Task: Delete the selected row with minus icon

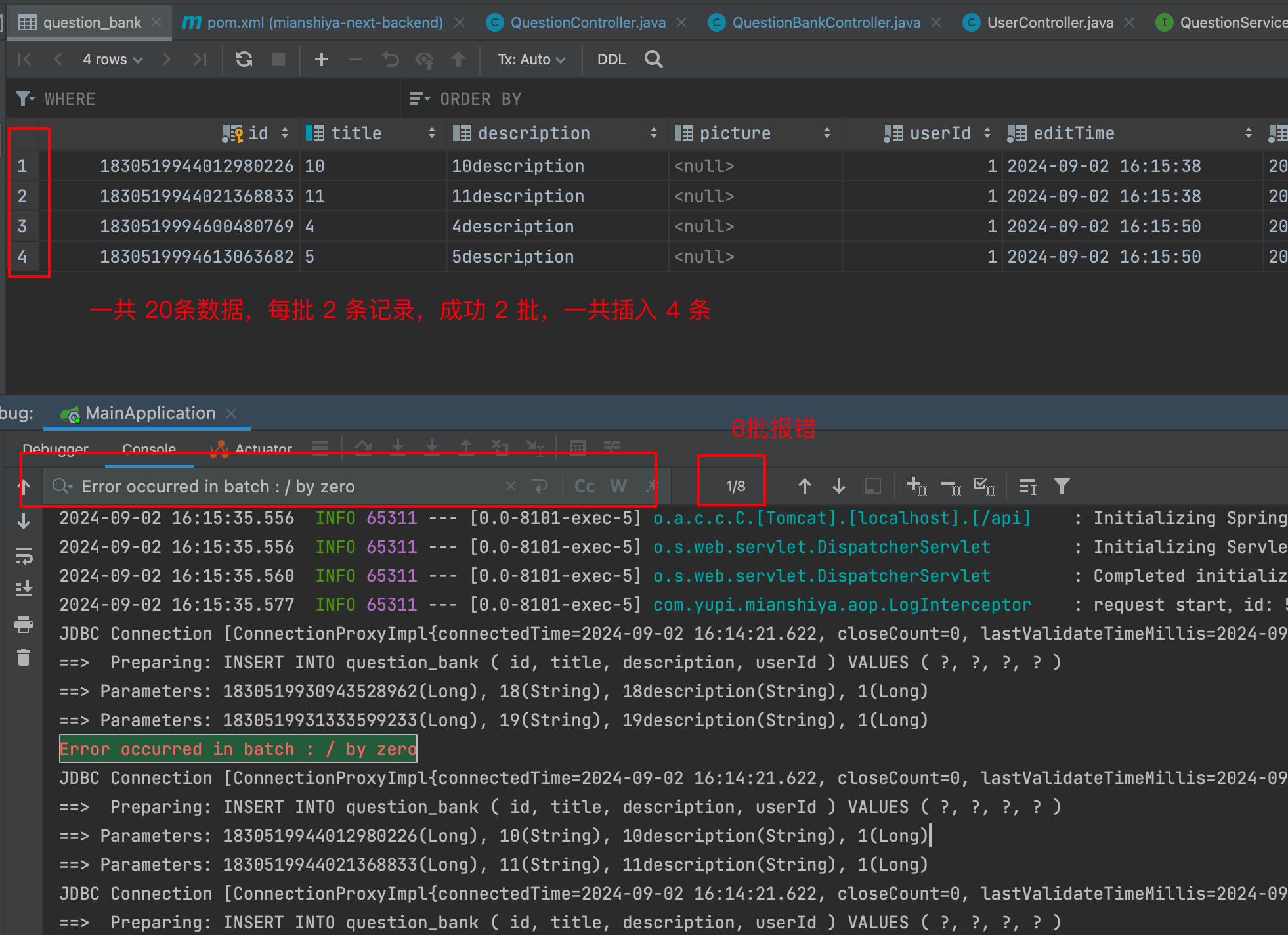Action: click(x=356, y=60)
